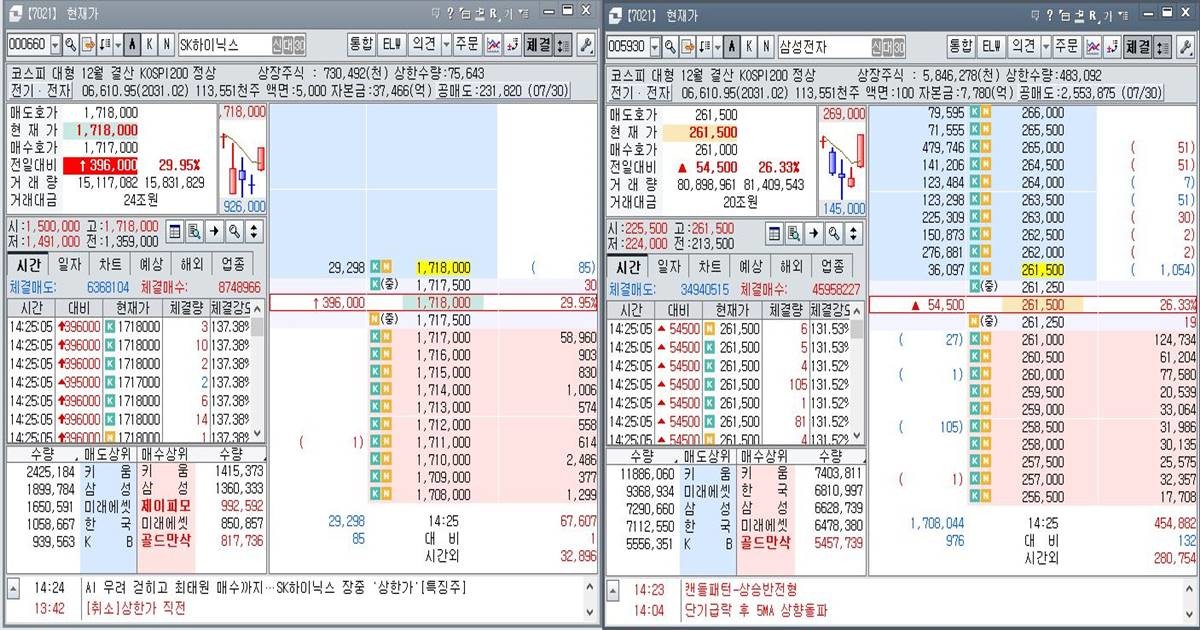Toggle the A market button in SK하이닉스 window
This screenshot has height=630, width=1200.
[x=131, y=45]
